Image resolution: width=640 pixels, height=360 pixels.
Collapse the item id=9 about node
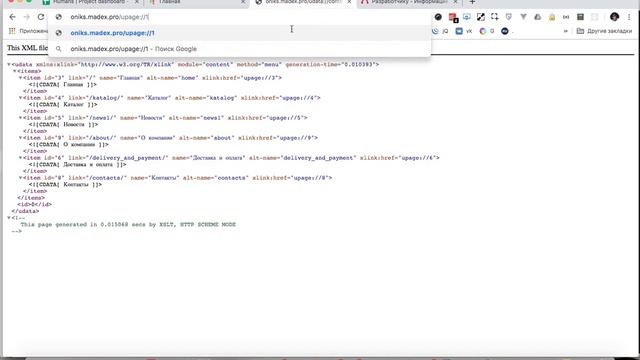tap(20, 138)
